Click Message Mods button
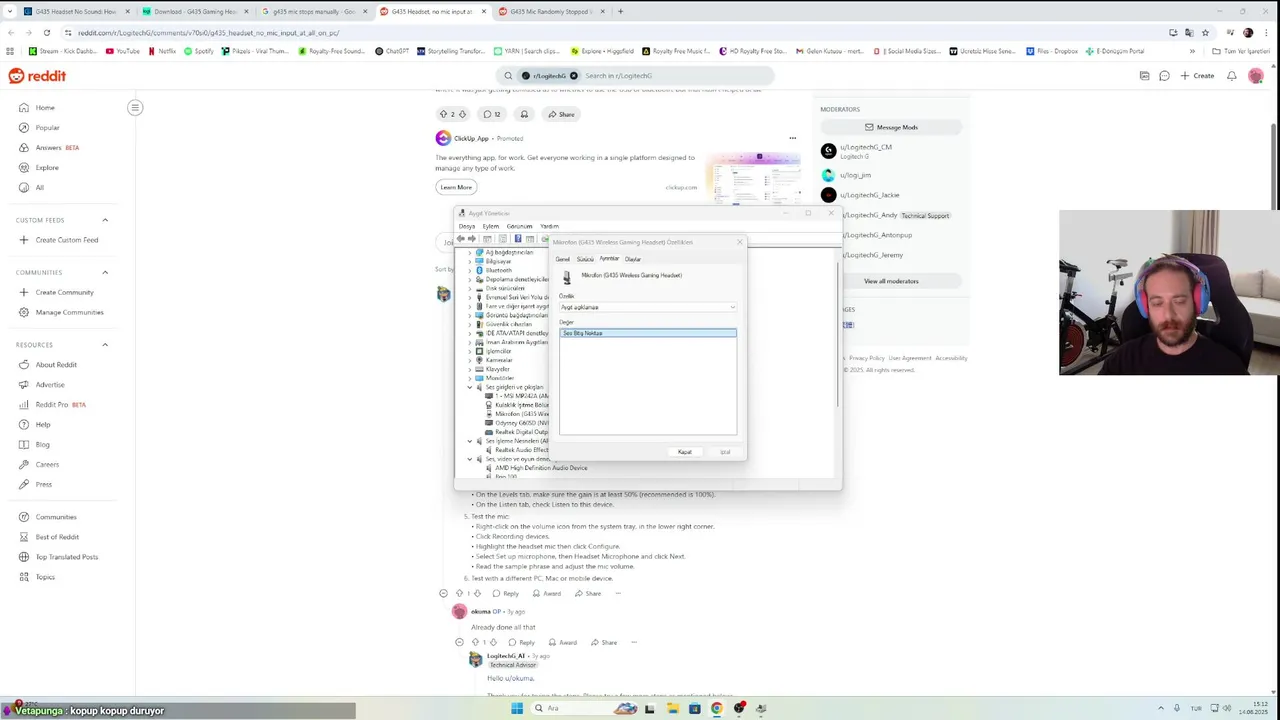 [x=891, y=127]
